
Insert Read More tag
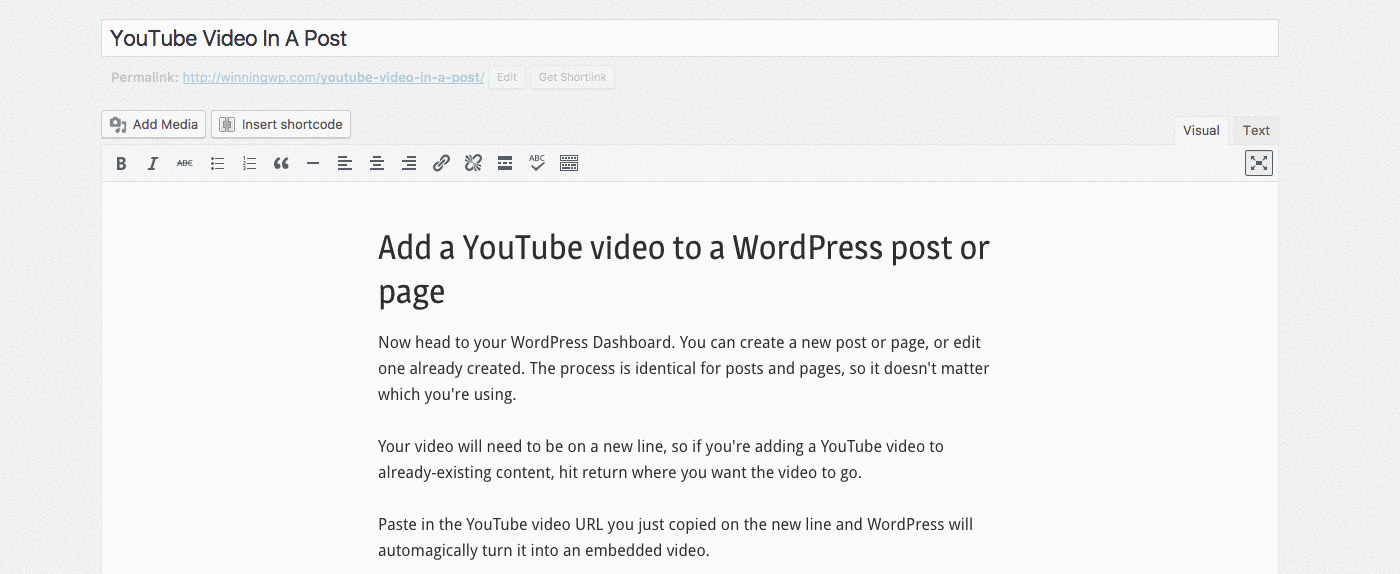tap(505, 164)
